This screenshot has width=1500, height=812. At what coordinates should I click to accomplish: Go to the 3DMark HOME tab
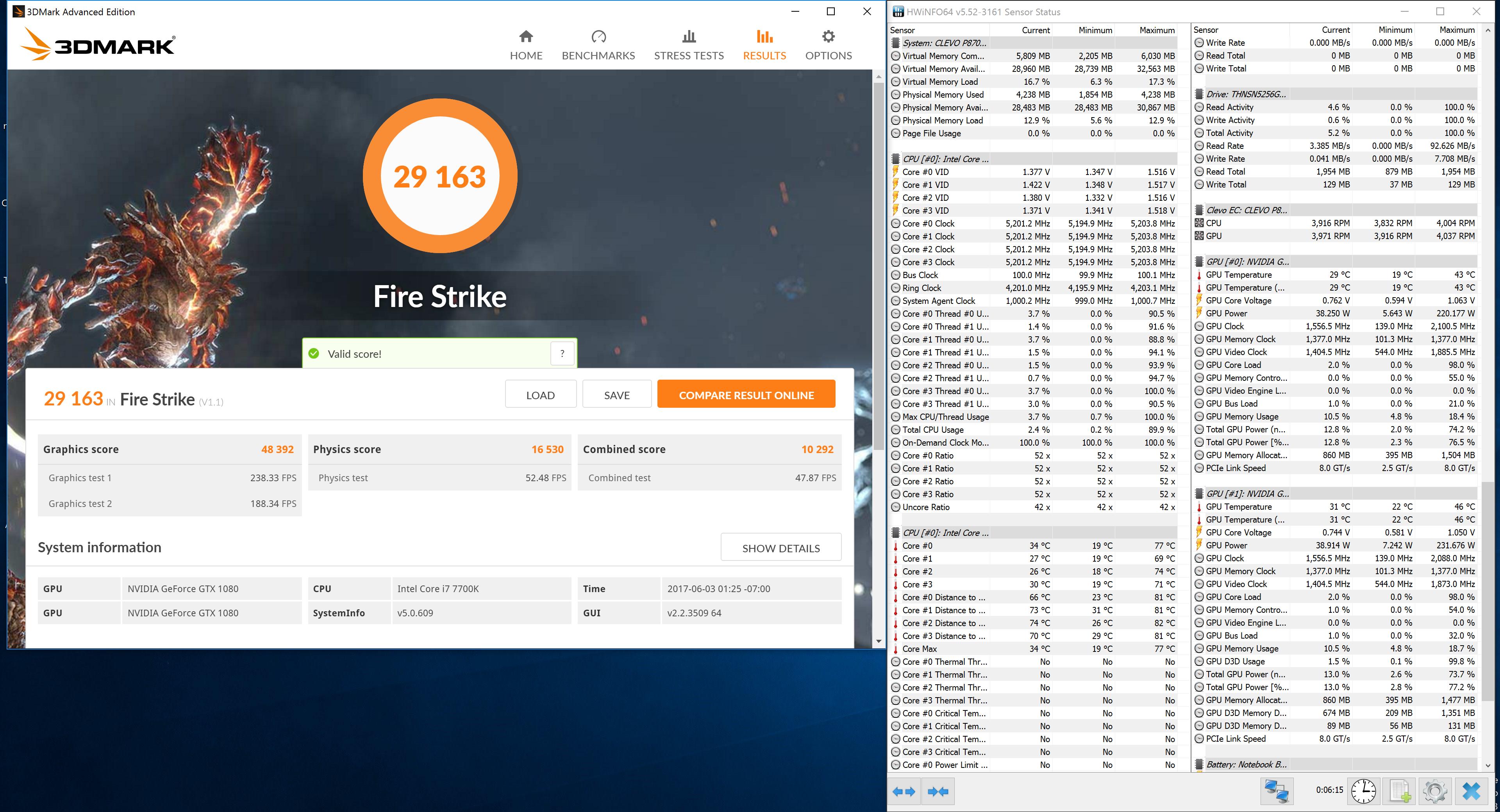coord(526,45)
